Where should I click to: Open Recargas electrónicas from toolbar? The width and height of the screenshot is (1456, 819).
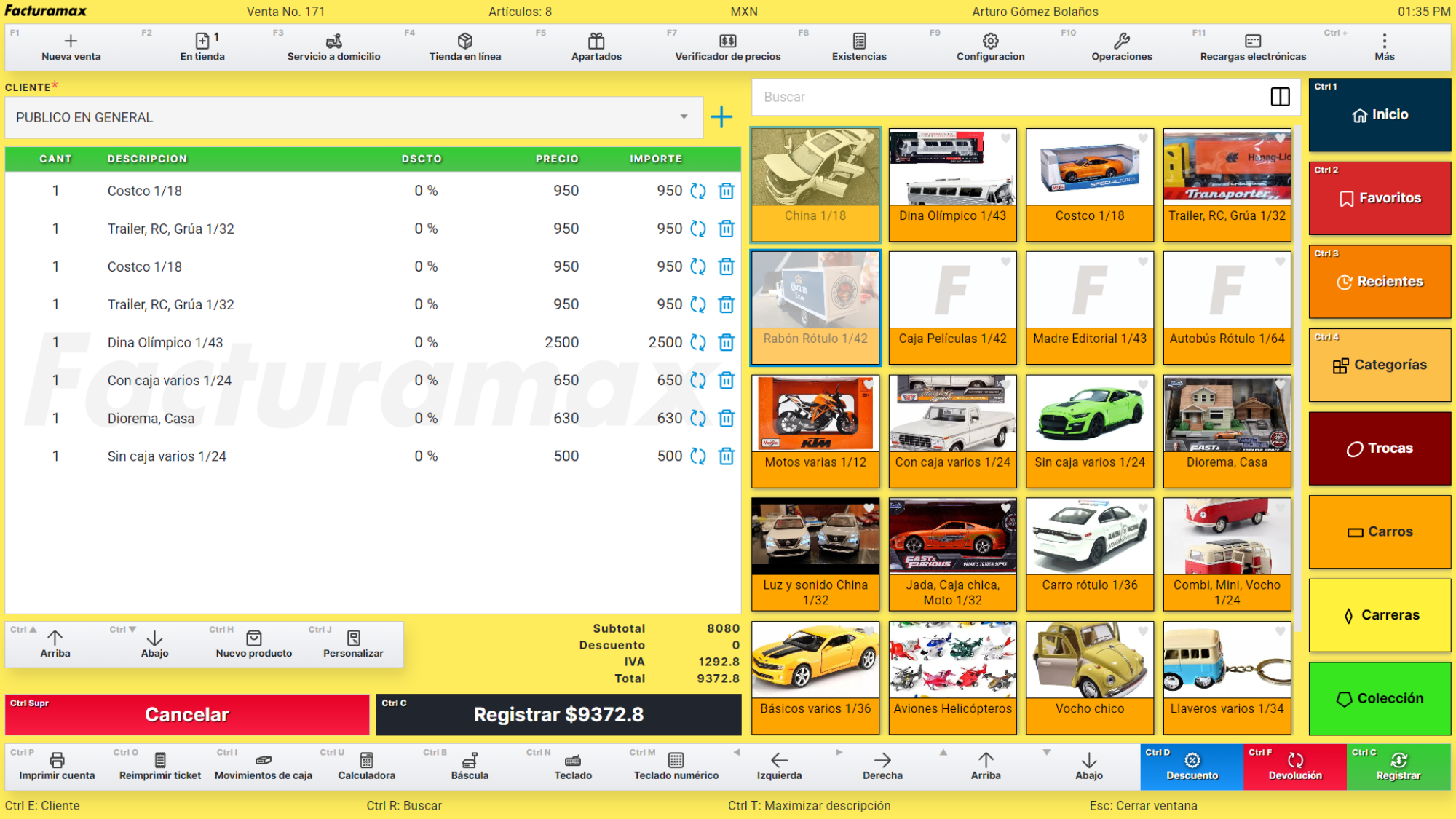[x=1252, y=47]
